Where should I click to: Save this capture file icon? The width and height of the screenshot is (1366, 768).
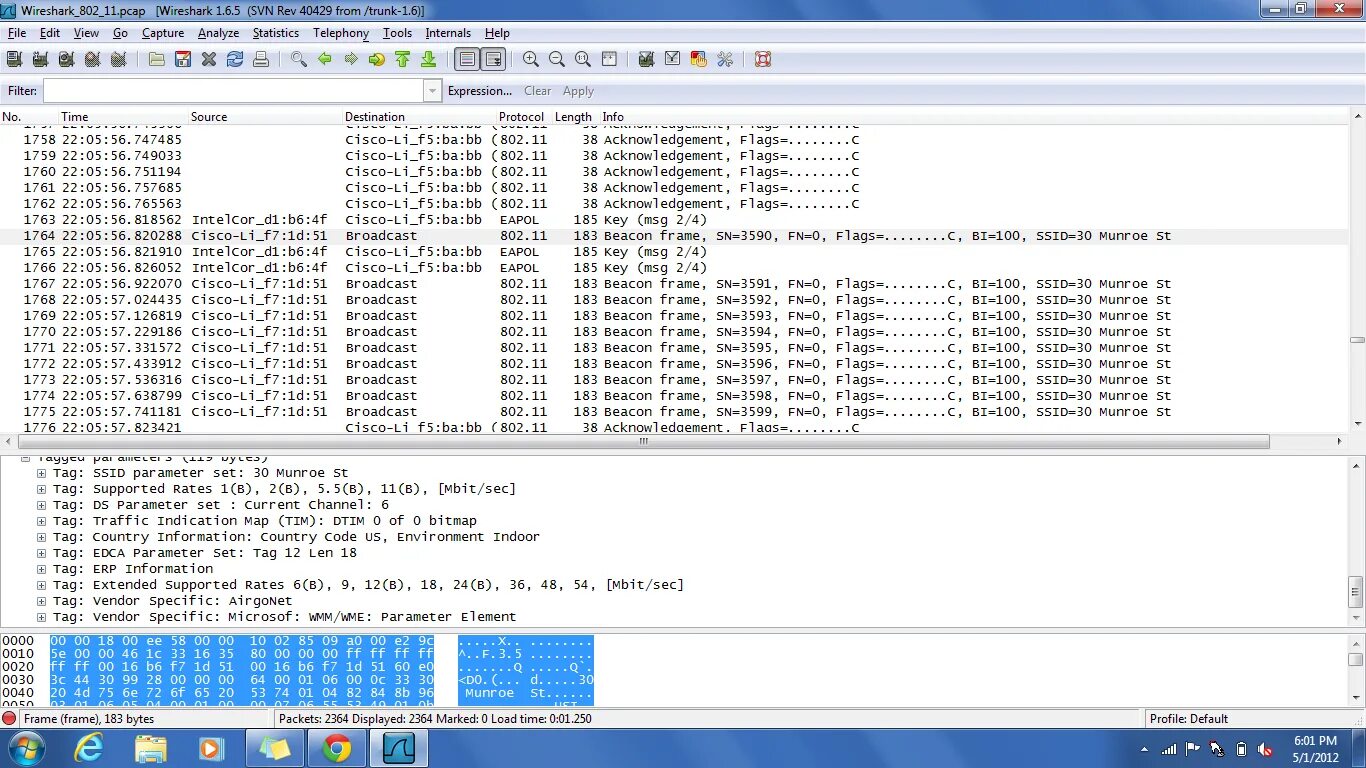tap(183, 60)
